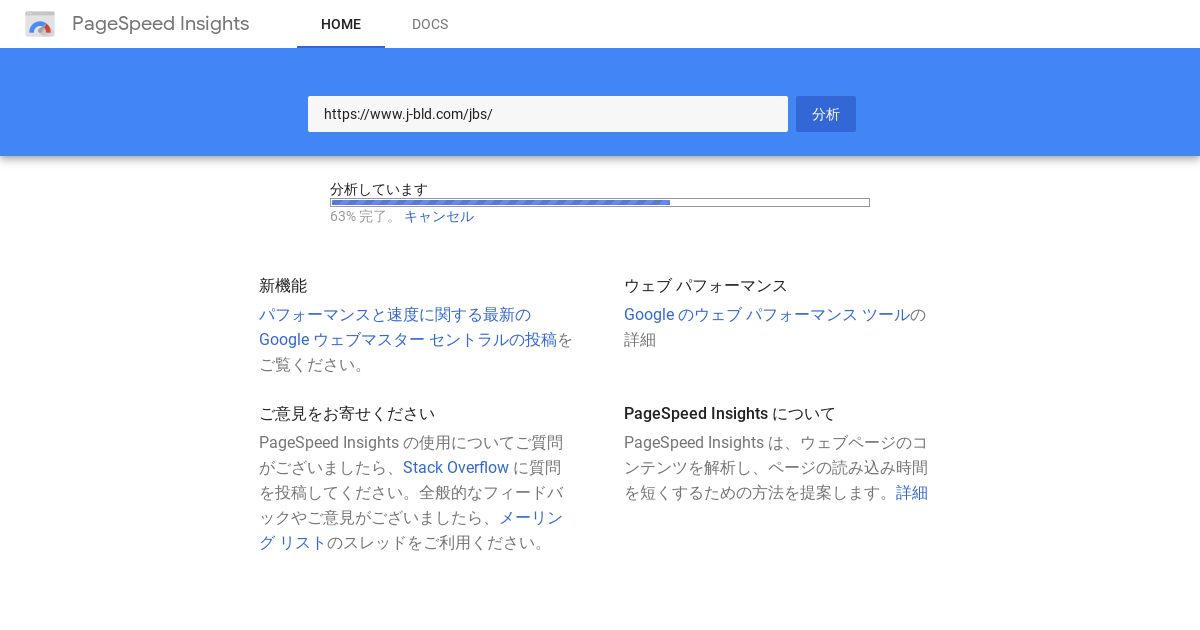Click the 63% 完了 progress text
Image resolution: width=1200 pixels, height=630 pixels.
click(364, 216)
